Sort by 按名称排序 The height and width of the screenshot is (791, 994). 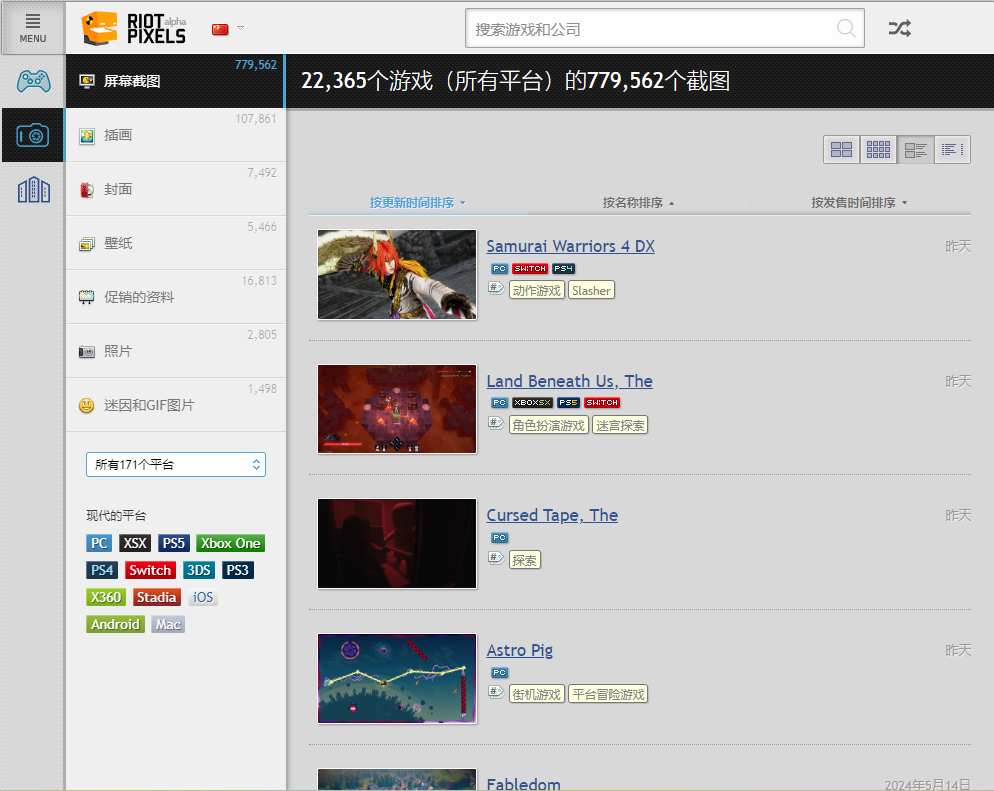(638, 203)
